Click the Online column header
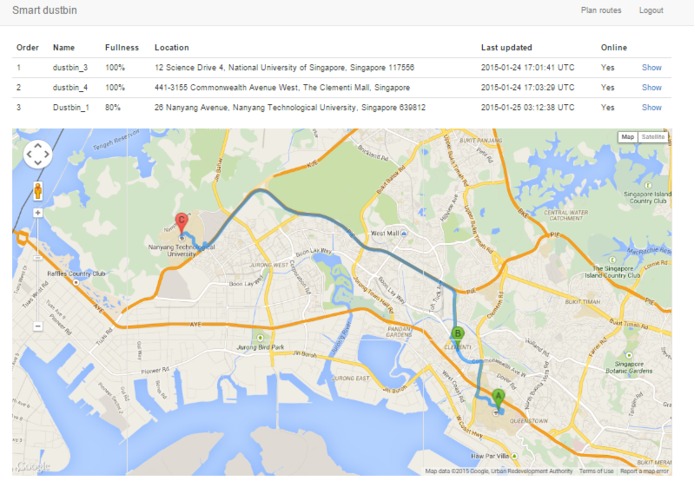This screenshot has height=494, width=695. (614, 47)
